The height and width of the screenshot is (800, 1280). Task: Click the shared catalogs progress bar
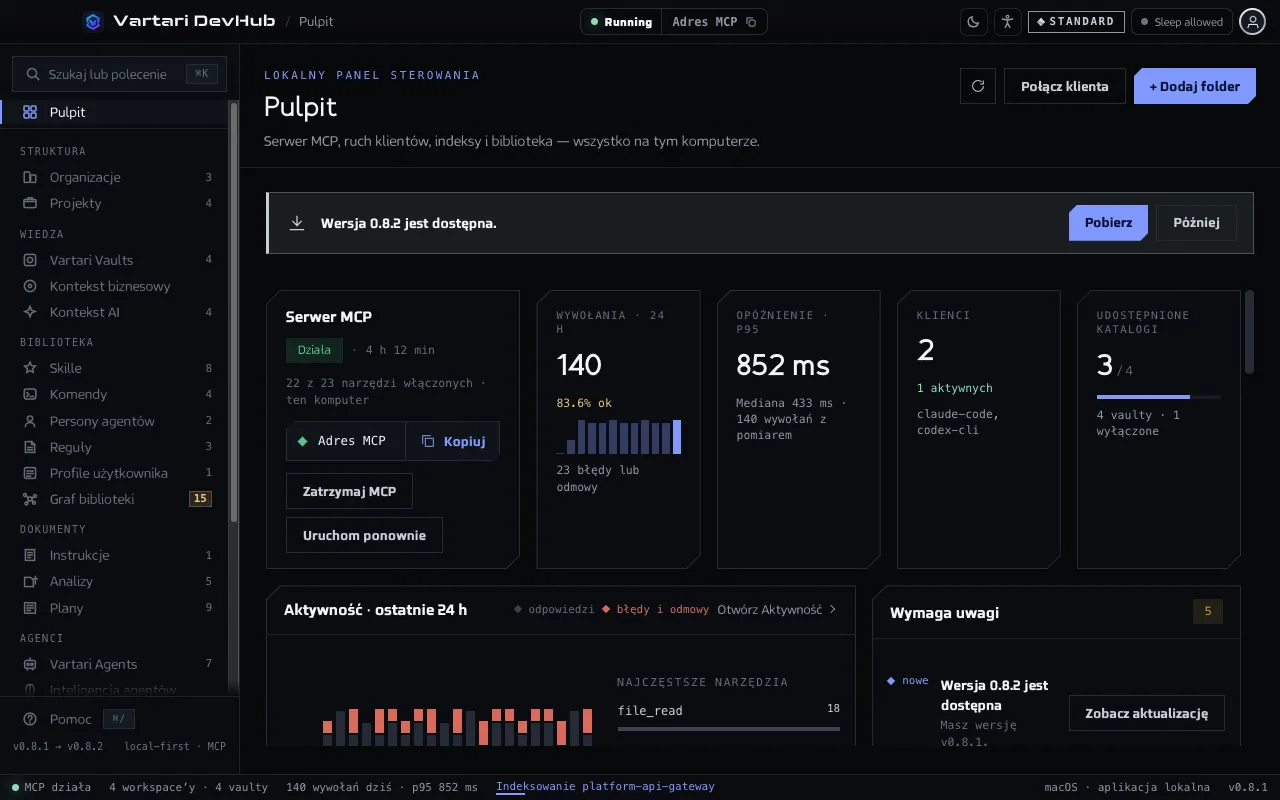pos(1159,397)
